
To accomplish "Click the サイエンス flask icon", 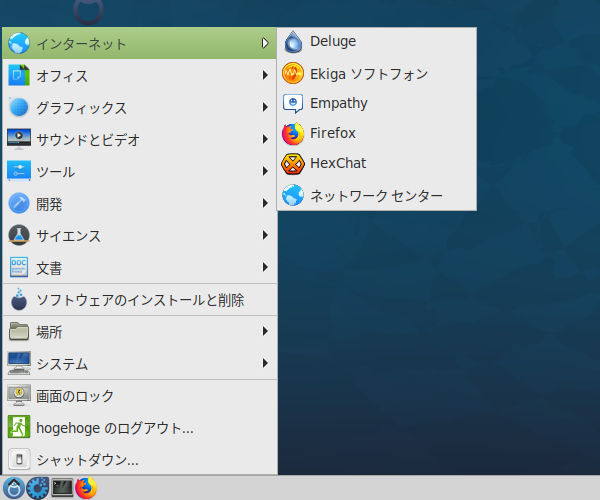I will click(x=19, y=235).
